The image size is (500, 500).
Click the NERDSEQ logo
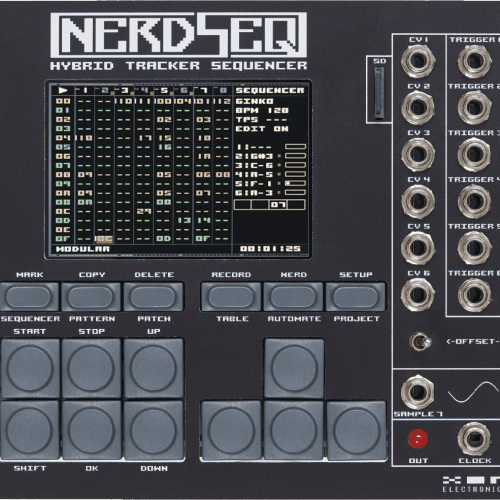click(178, 35)
